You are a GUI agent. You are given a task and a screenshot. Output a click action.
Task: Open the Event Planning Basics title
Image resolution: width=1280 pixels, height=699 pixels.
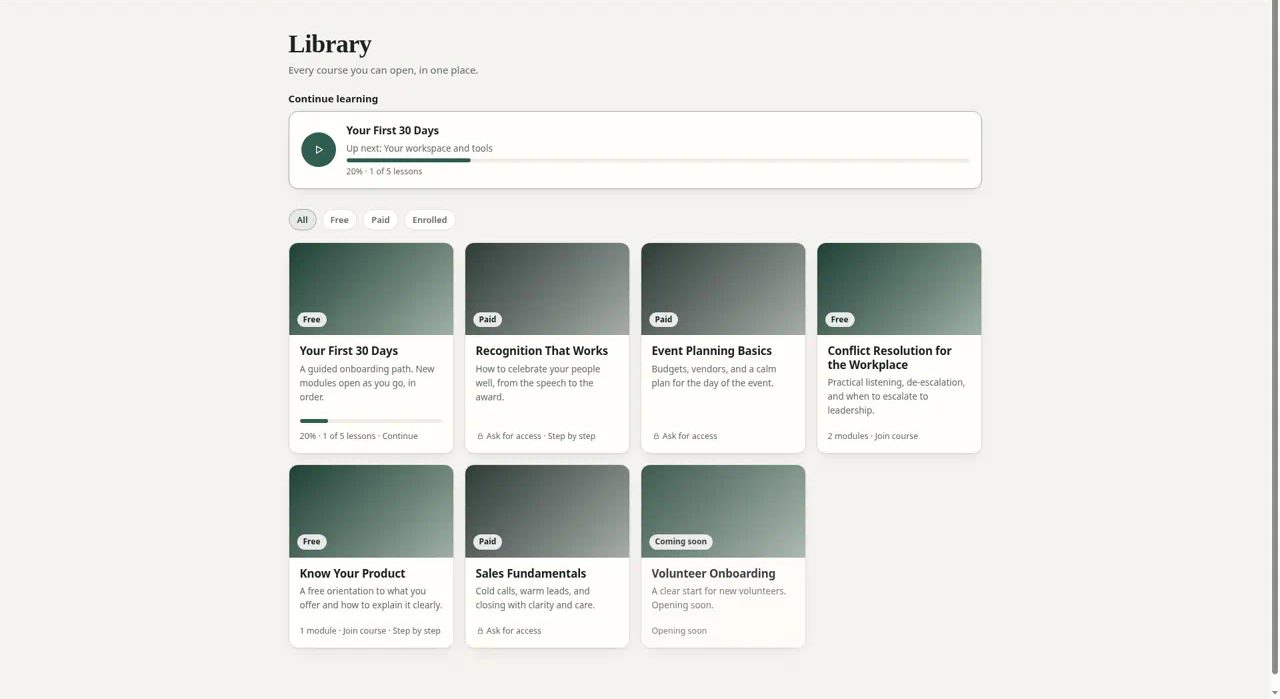711,351
